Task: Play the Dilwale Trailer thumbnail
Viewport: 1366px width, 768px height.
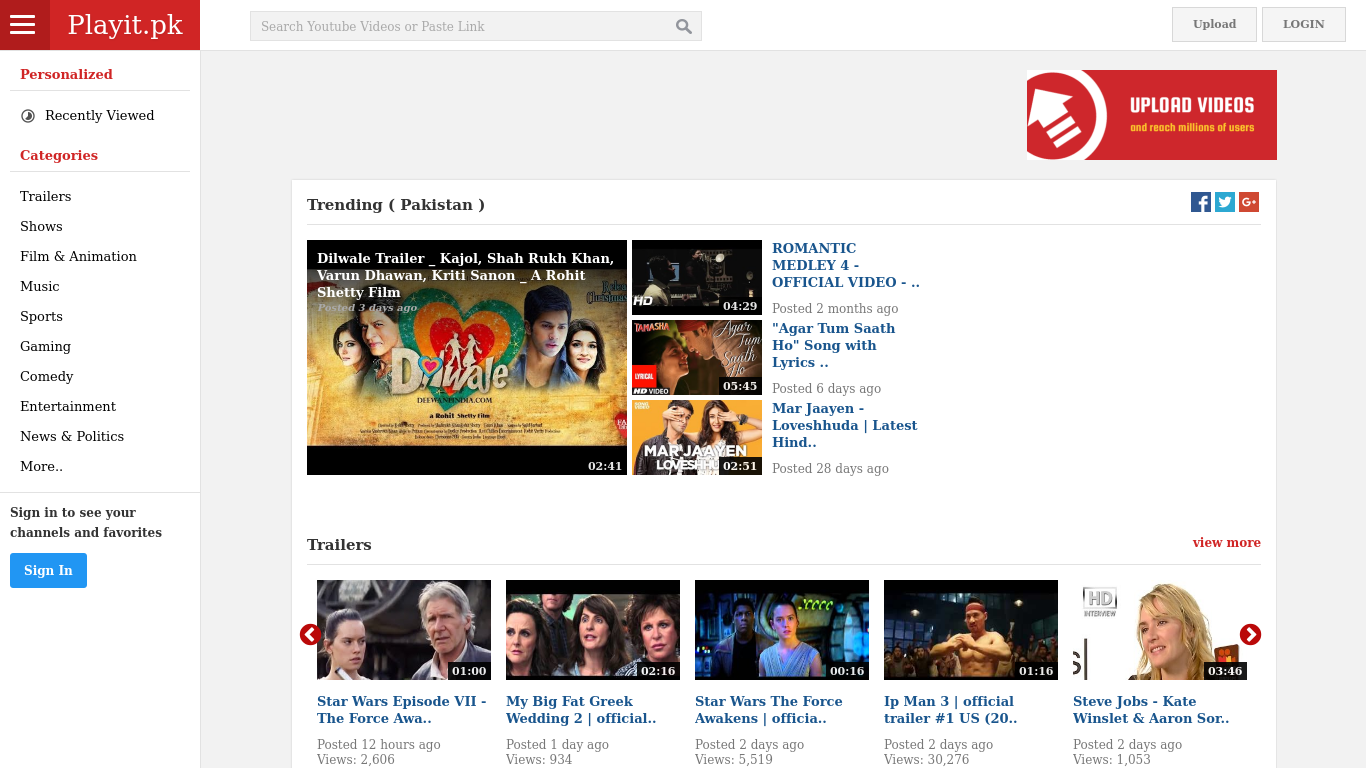Action: [466, 357]
